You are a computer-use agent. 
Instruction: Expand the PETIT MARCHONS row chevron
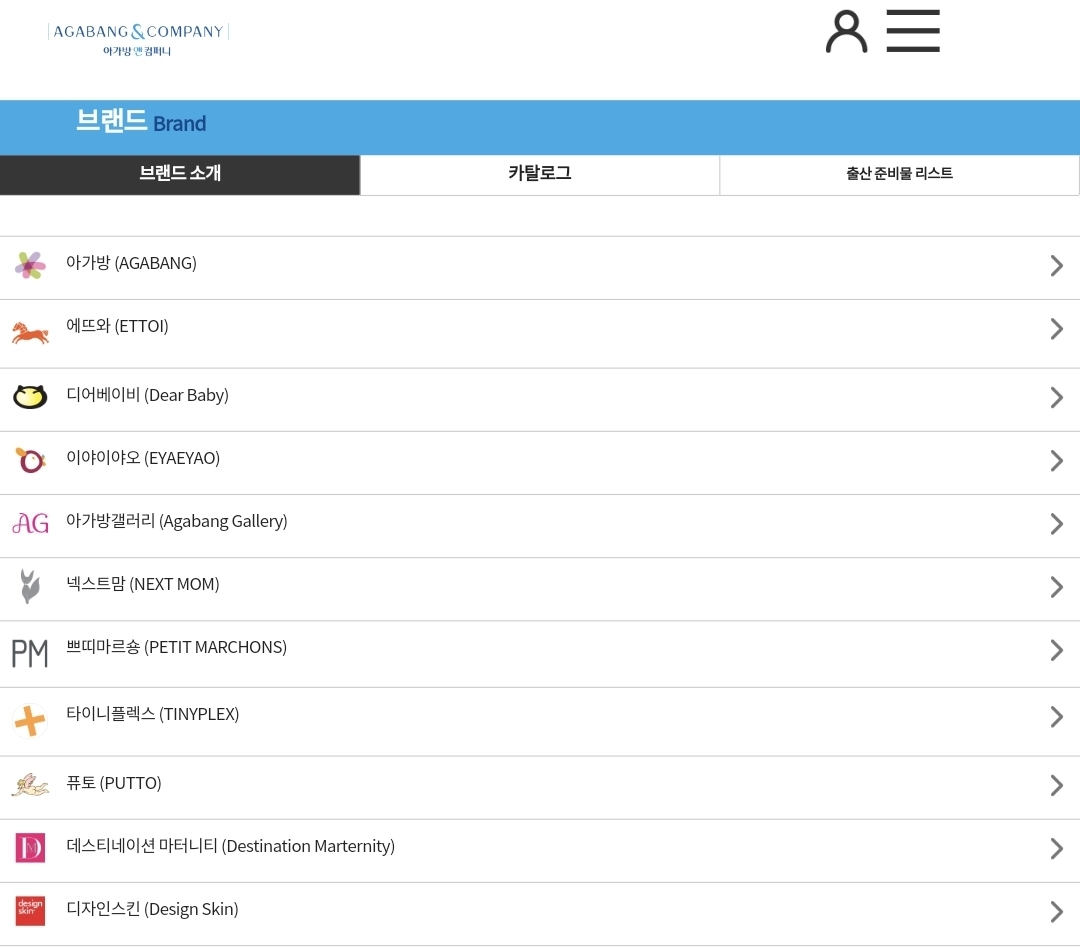click(1057, 650)
